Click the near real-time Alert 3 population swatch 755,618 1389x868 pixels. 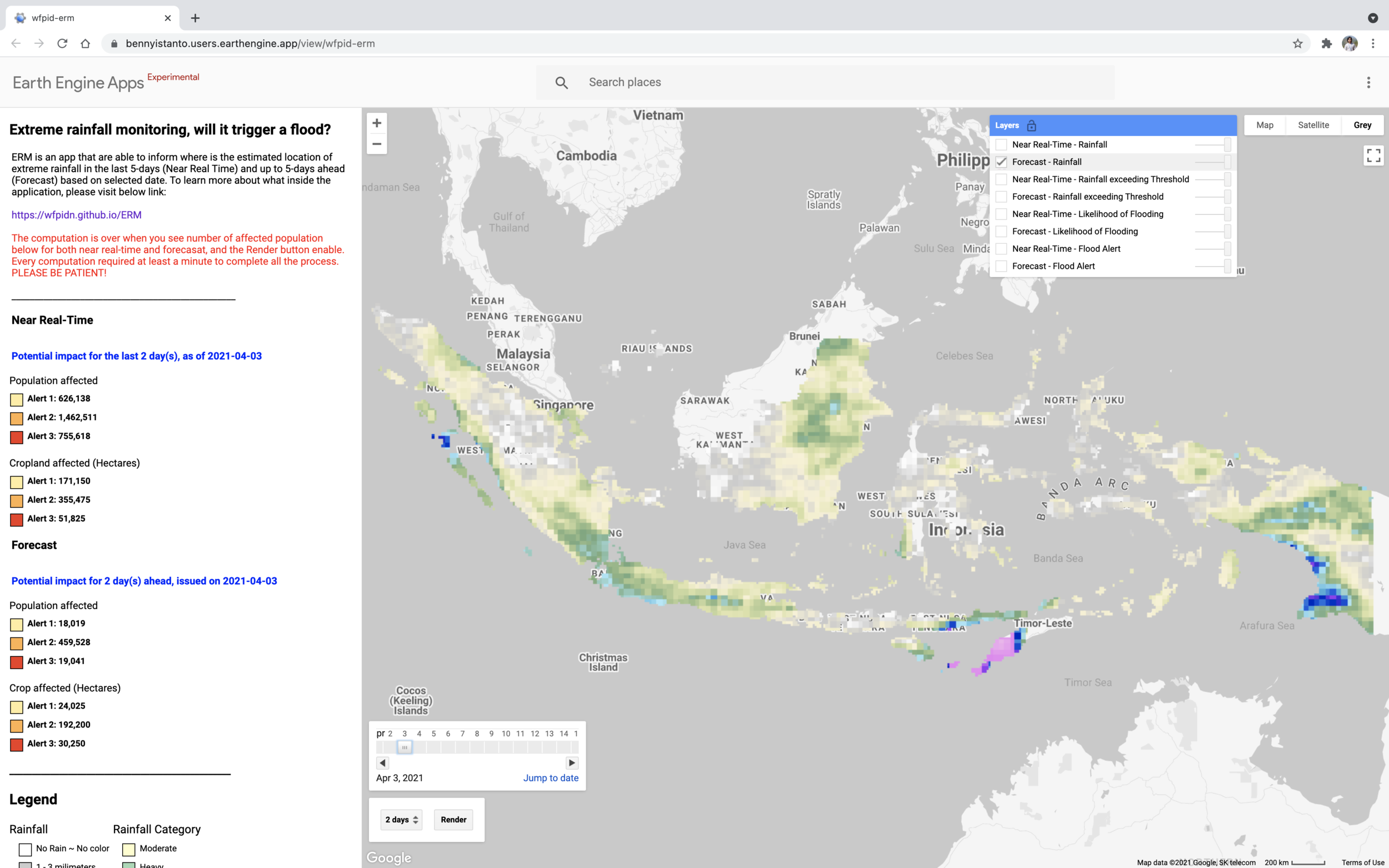(x=17, y=437)
